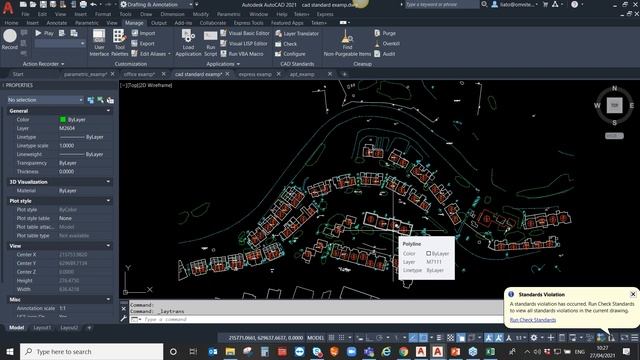Click the Record action button
The width and height of the screenshot is (640, 360).
point(10,40)
